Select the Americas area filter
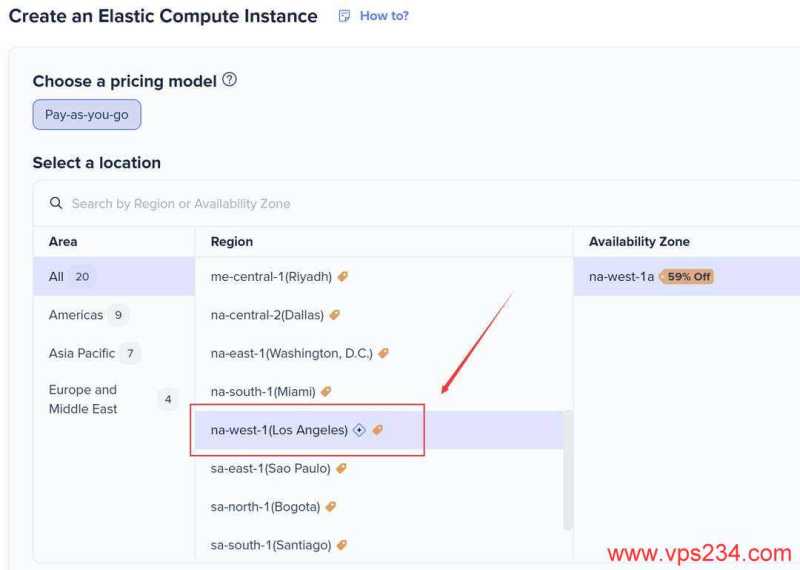 click(x=76, y=315)
